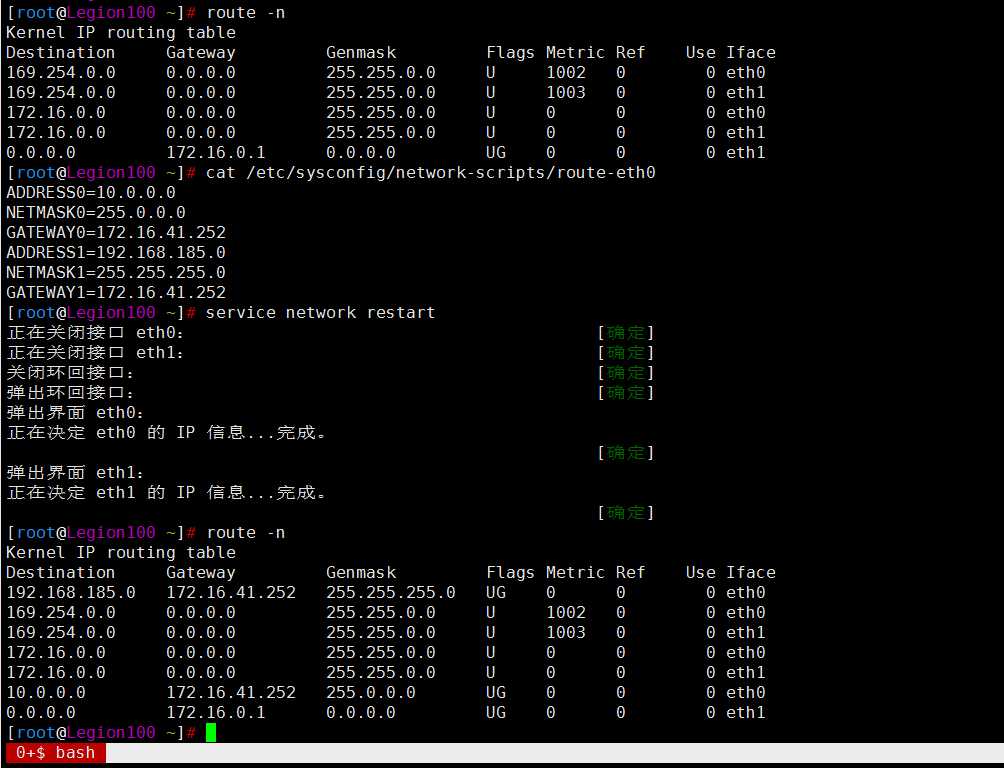The image size is (1004, 768).
Task: Click metric '1003' in second routing table
Action: coord(566,632)
